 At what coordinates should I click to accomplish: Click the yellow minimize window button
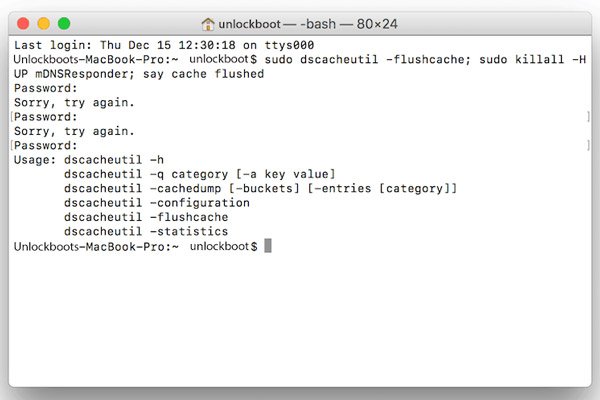coord(44,24)
